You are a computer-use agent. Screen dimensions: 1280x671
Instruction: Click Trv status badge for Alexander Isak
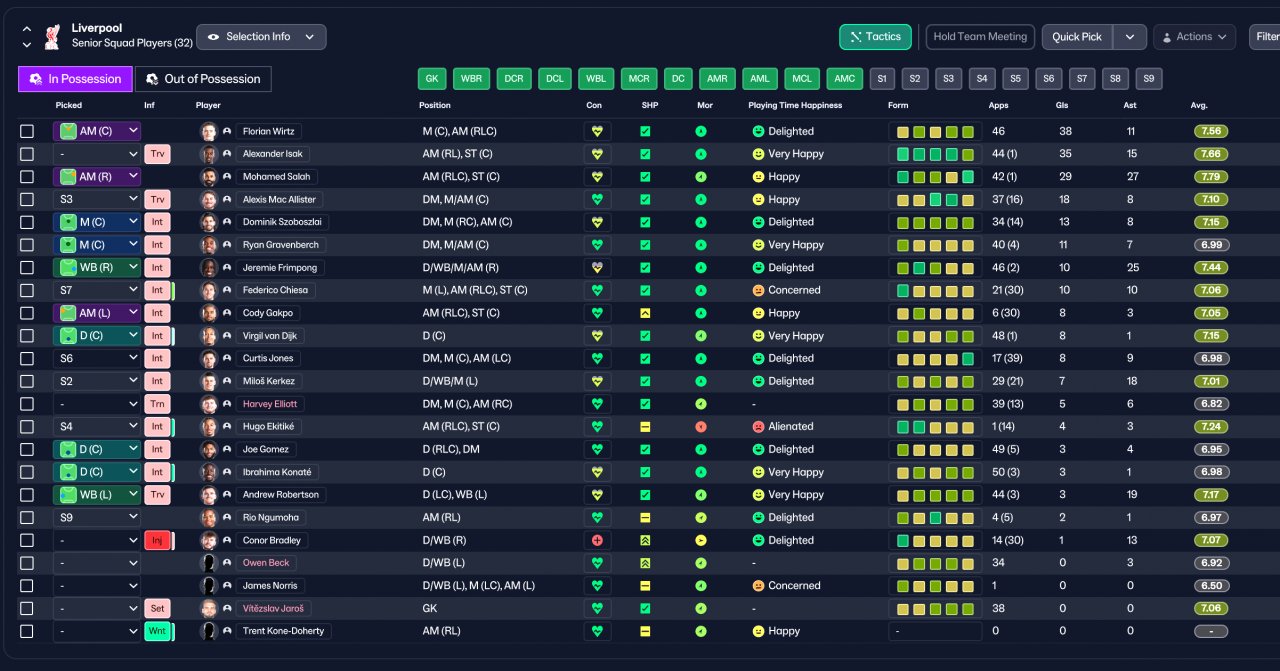click(157, 154)
